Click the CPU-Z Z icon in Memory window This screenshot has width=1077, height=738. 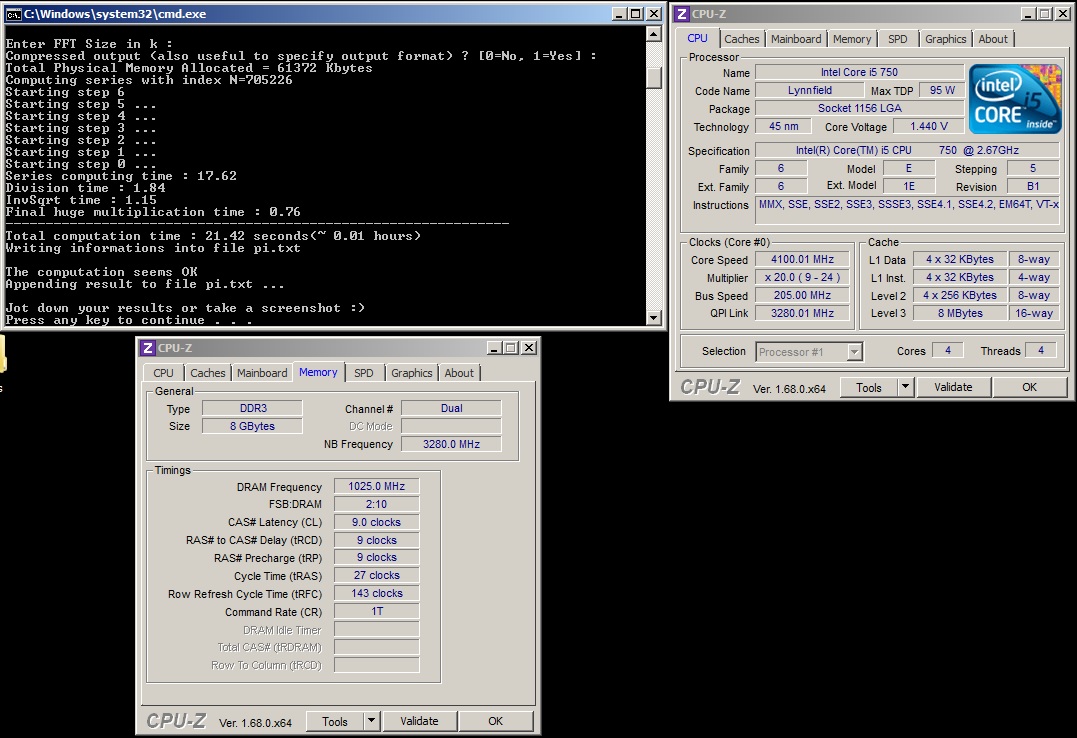click(148, 348)
